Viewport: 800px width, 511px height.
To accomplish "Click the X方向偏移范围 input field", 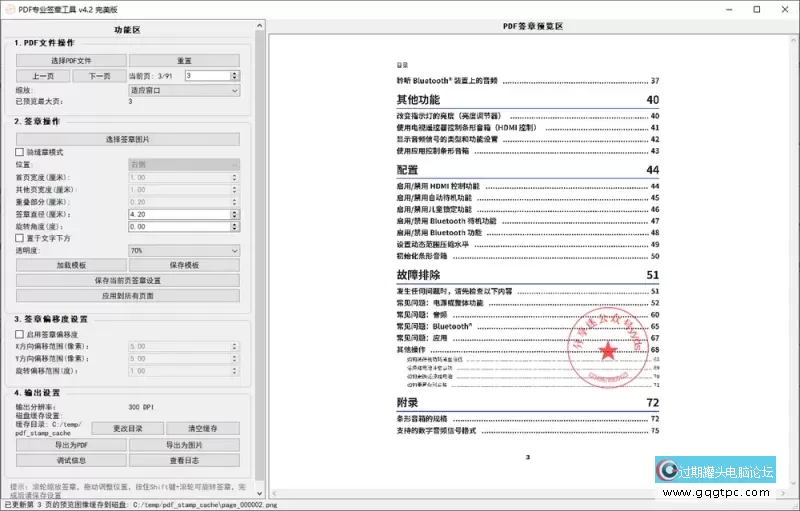I will click(180, 346).
